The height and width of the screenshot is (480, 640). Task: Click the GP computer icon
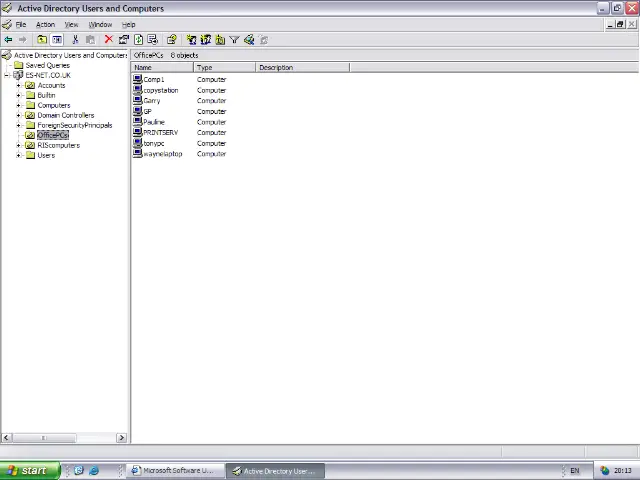click(x=138, y=111)
